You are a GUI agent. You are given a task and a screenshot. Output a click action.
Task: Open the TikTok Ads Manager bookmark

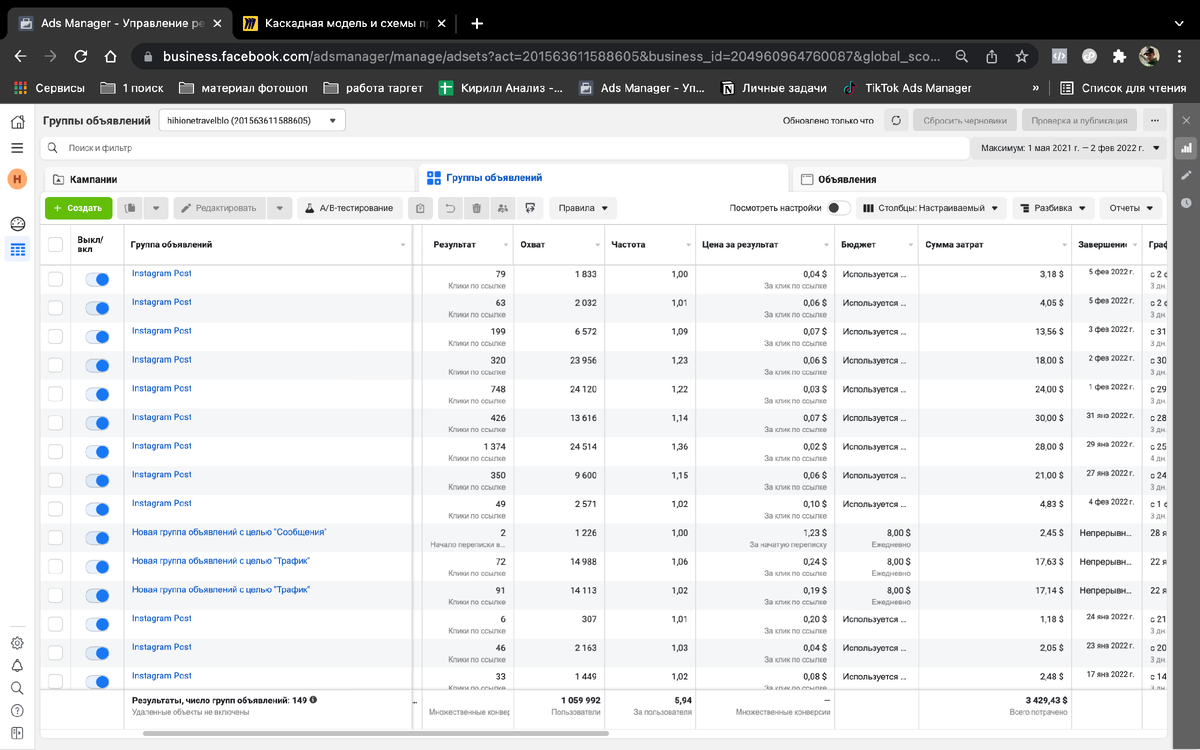coord(906,88)
